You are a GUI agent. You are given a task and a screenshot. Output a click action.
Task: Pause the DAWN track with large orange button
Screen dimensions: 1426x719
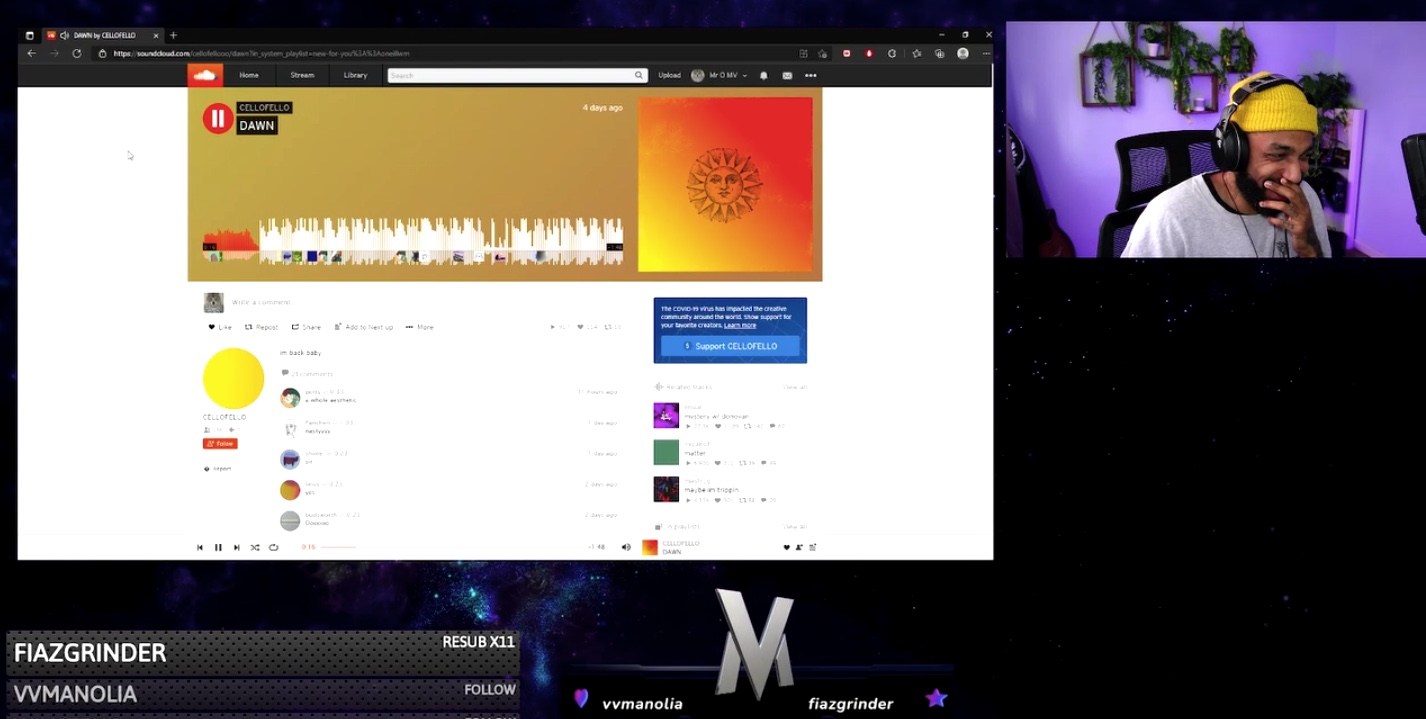click(217, 118)
